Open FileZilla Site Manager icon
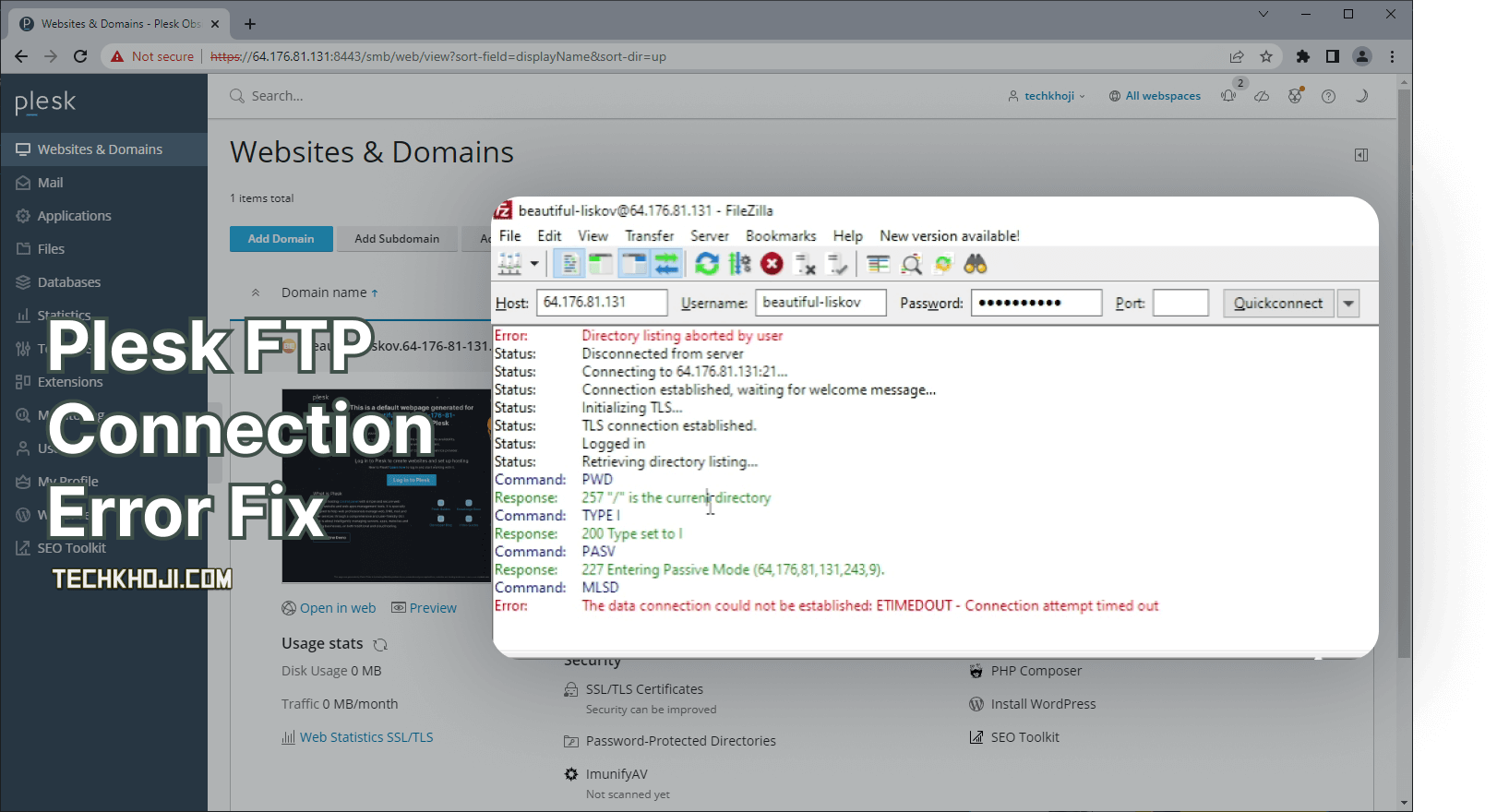 (x=510, y=265)
